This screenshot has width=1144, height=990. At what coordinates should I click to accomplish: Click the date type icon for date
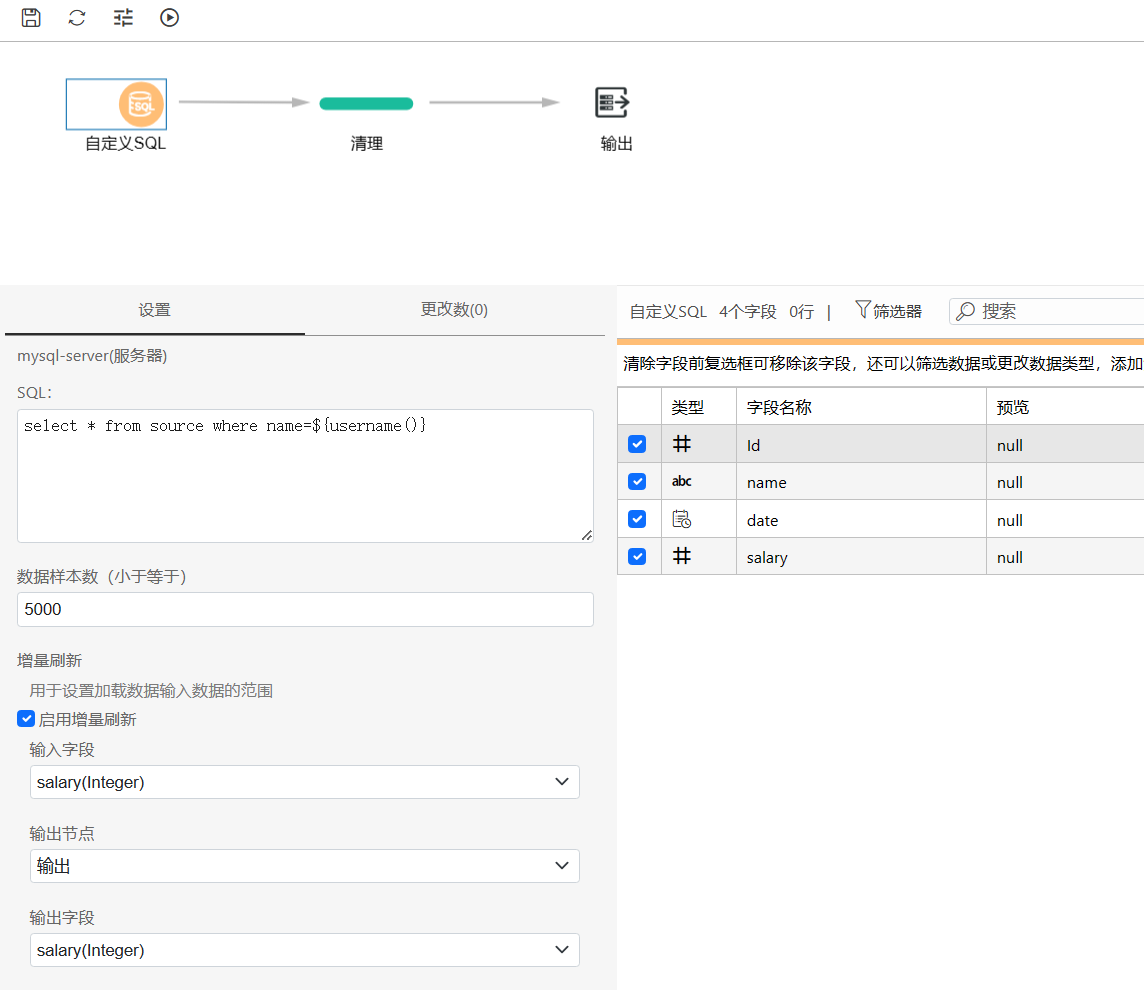[681, 519]
